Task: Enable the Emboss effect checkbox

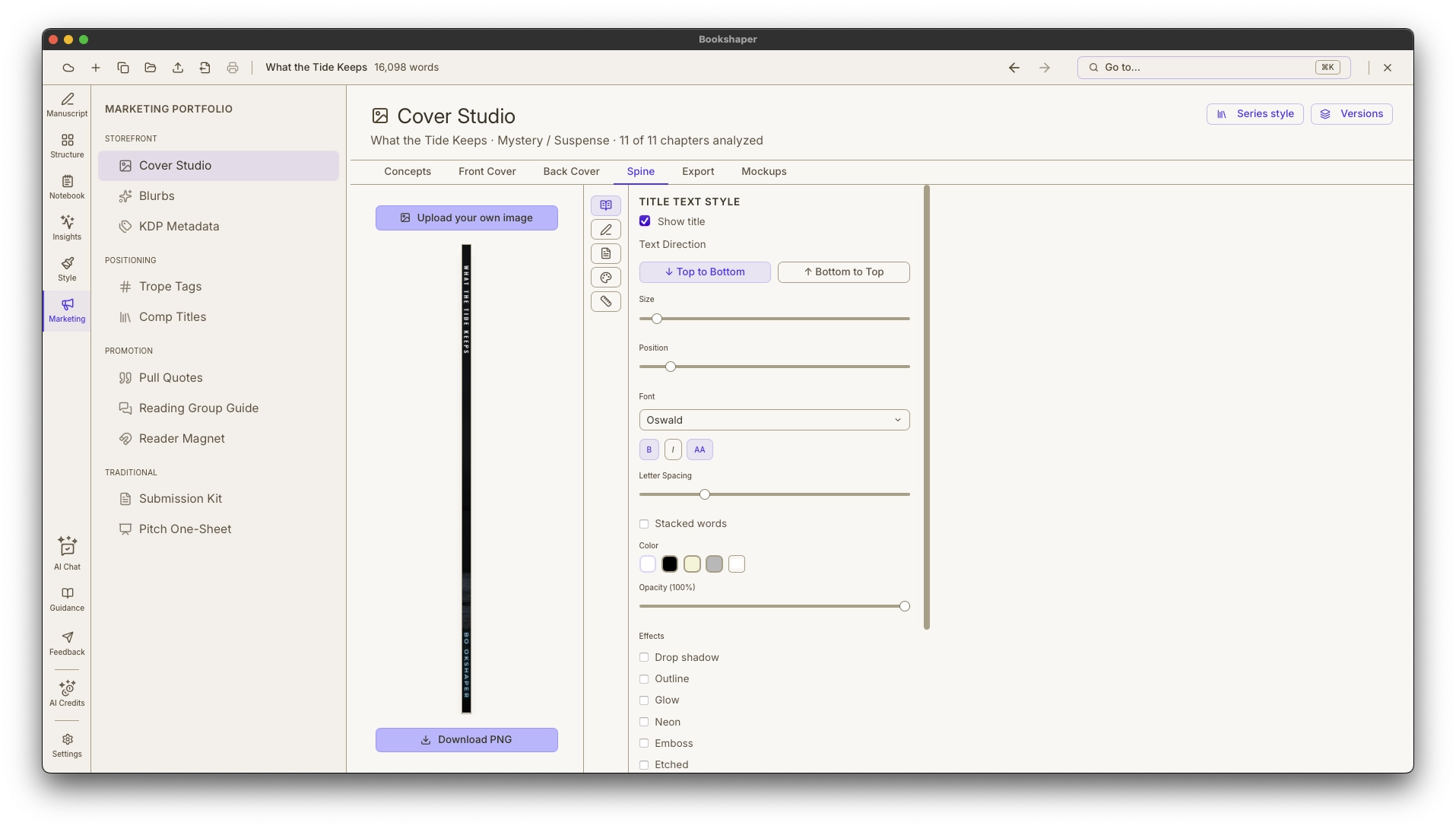Action: [x=644, y=744]
